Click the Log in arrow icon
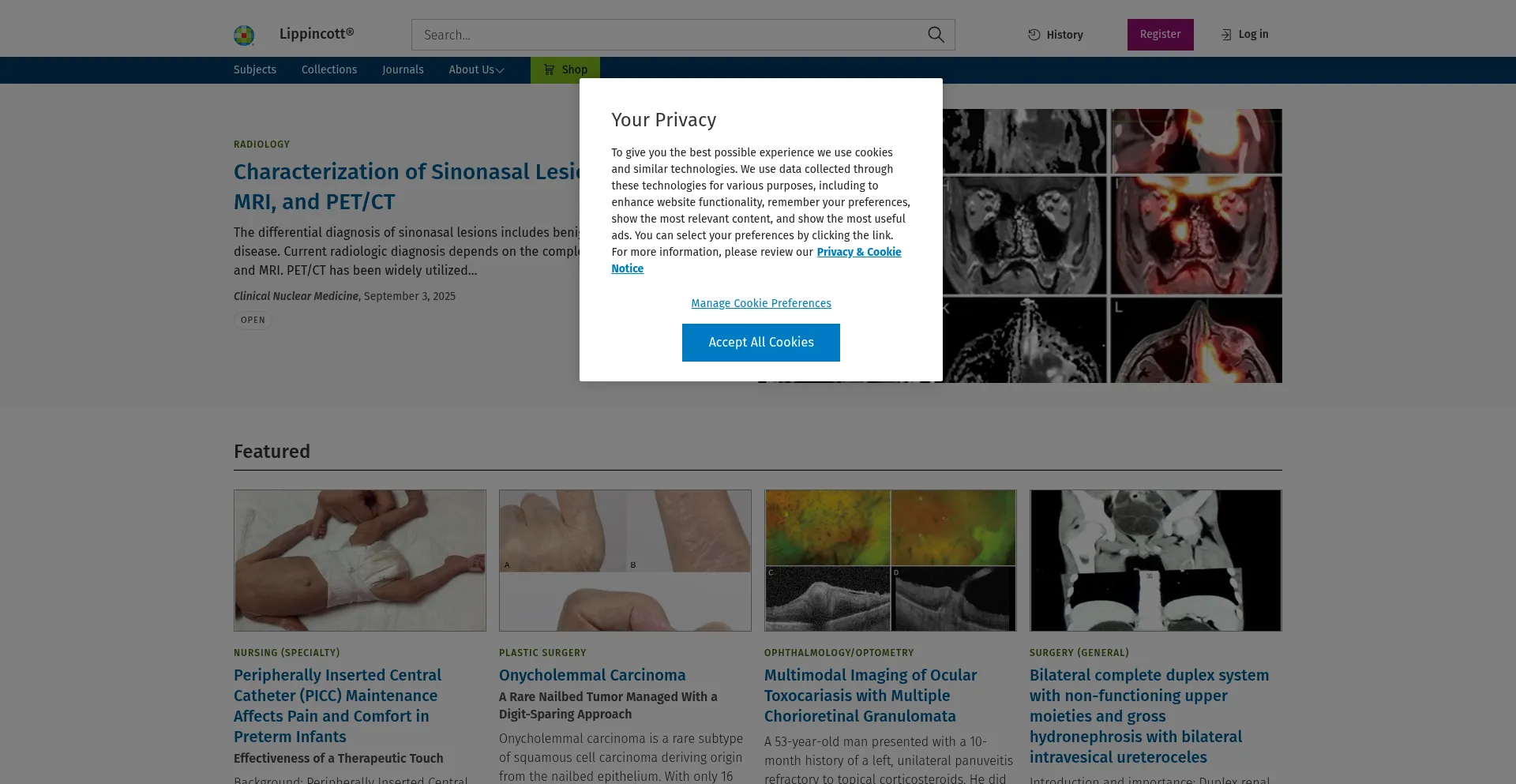 pyautogui.click(x=1226, y=35)
